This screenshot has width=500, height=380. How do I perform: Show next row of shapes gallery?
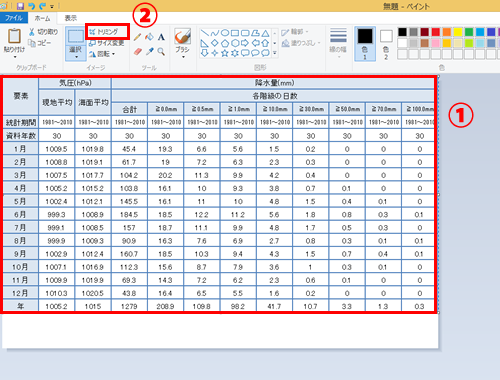[x=275, y=43]
